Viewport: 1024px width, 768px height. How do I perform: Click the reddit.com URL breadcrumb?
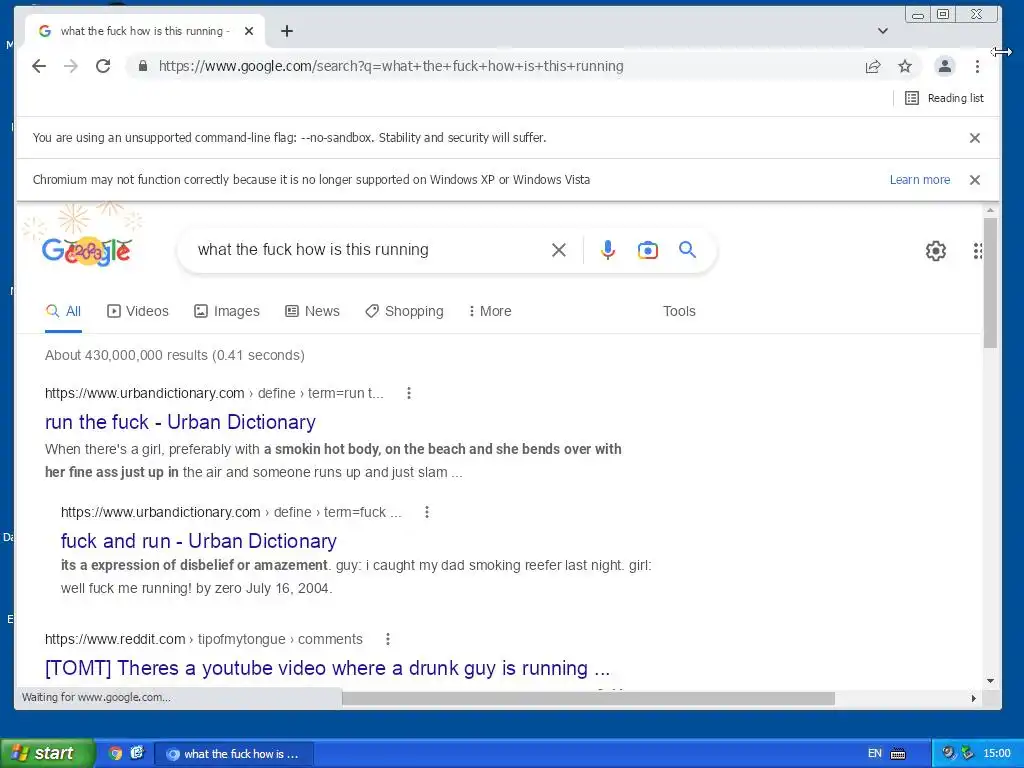204,639
